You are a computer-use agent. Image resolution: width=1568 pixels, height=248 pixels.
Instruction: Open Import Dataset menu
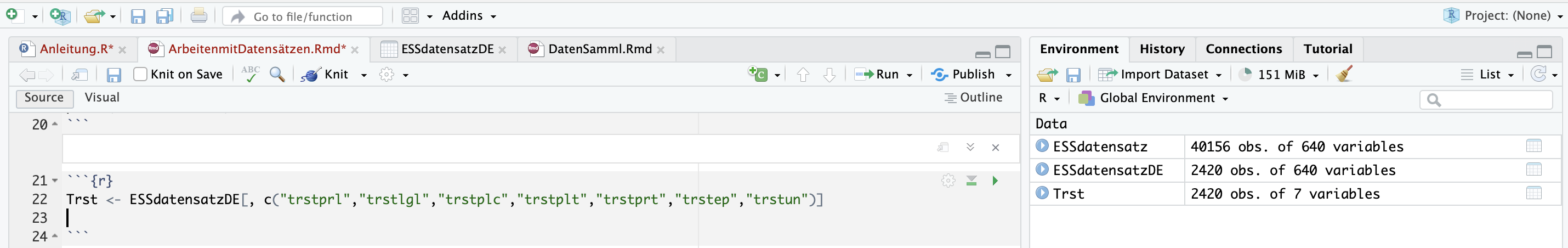click(1160, 74)
